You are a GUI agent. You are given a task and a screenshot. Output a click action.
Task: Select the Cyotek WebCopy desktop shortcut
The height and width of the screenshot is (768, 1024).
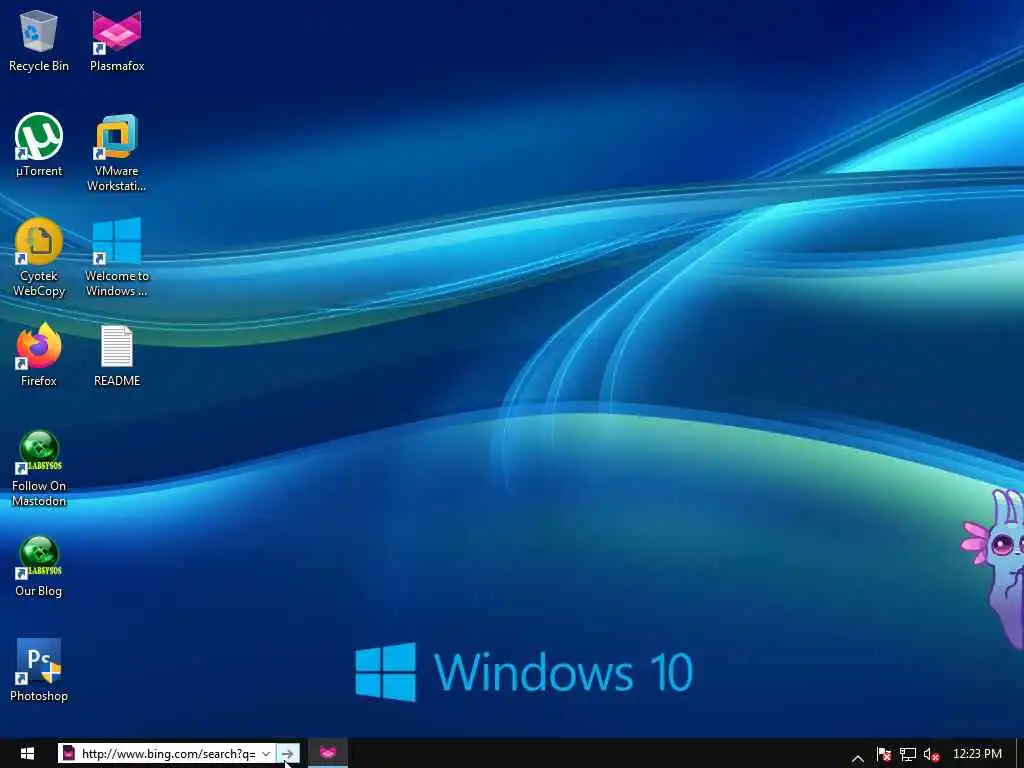(39, 258)
